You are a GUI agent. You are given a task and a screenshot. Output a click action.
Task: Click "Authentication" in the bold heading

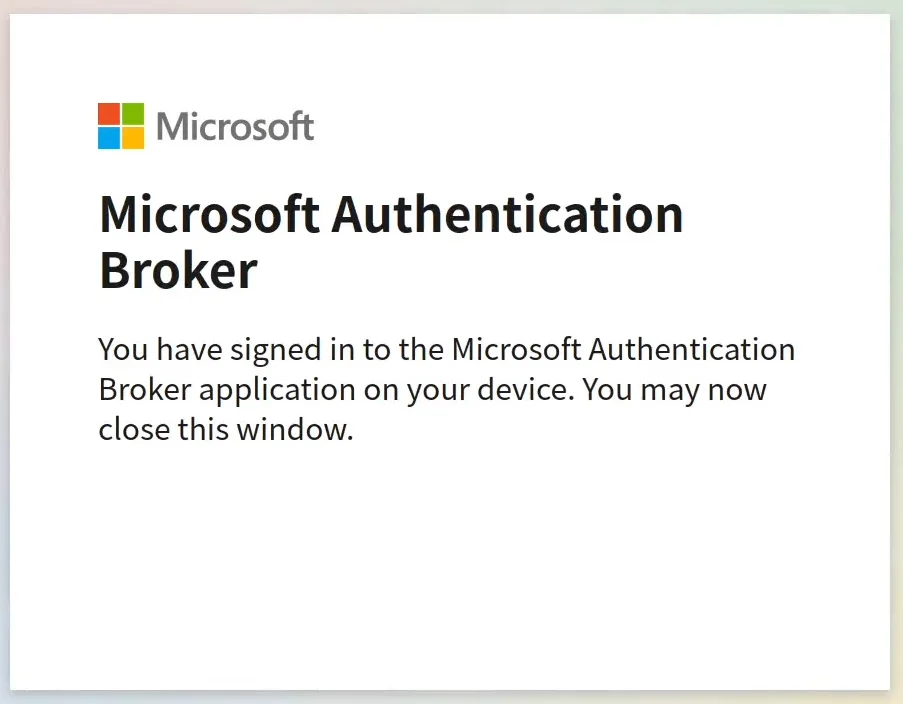click(x=508, y=215)
